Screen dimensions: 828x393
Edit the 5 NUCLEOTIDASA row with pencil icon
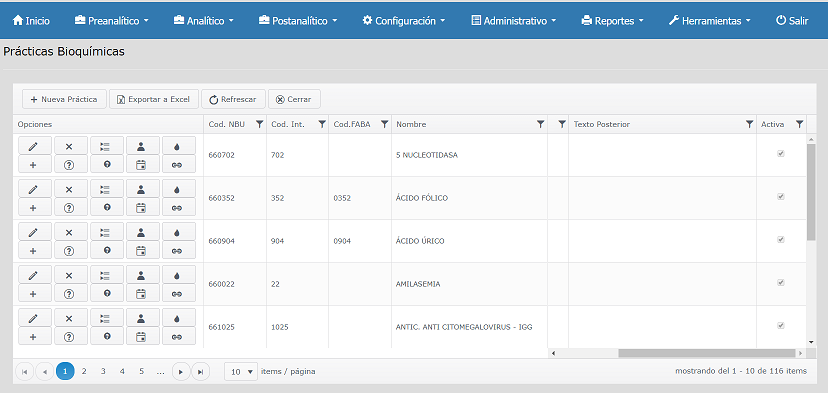coord(35,146)
